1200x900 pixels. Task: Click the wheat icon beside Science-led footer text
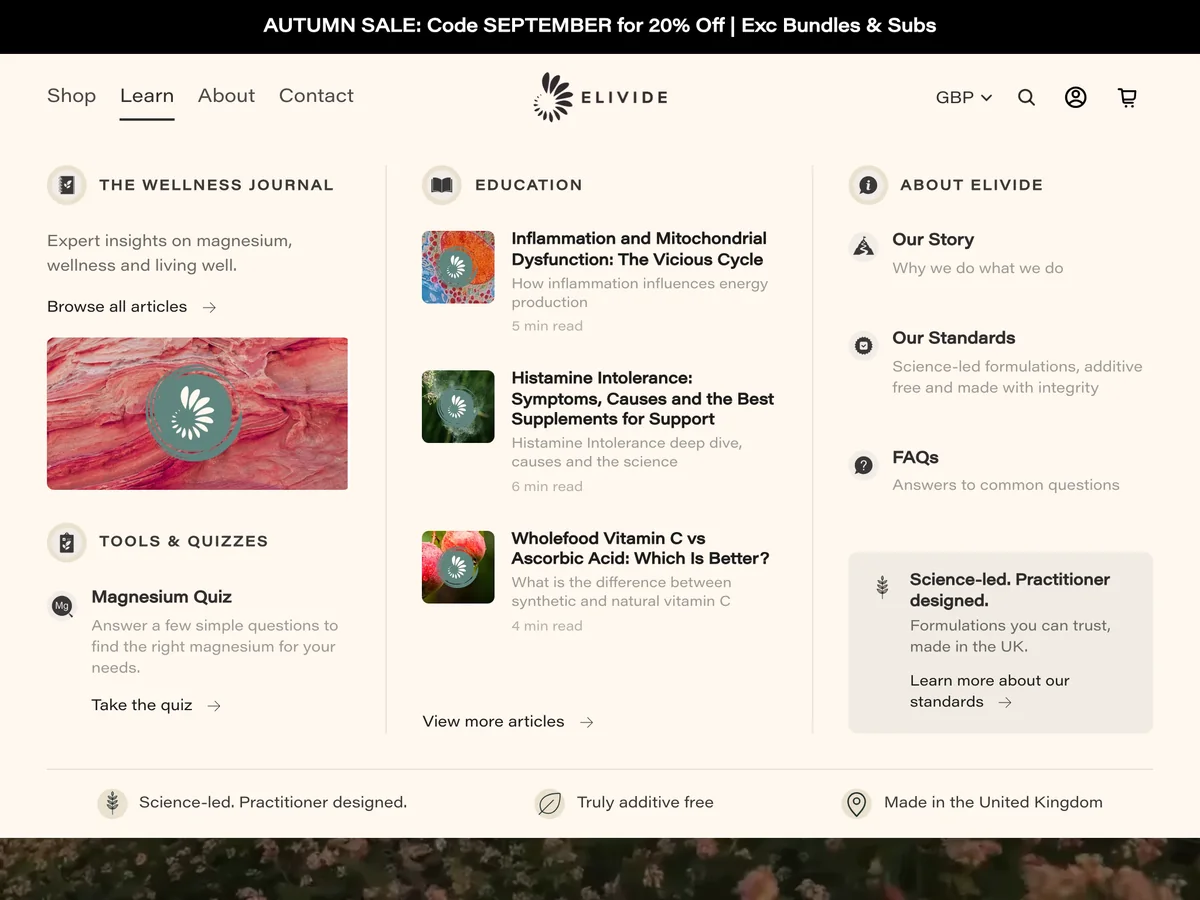tap(112, 803)
